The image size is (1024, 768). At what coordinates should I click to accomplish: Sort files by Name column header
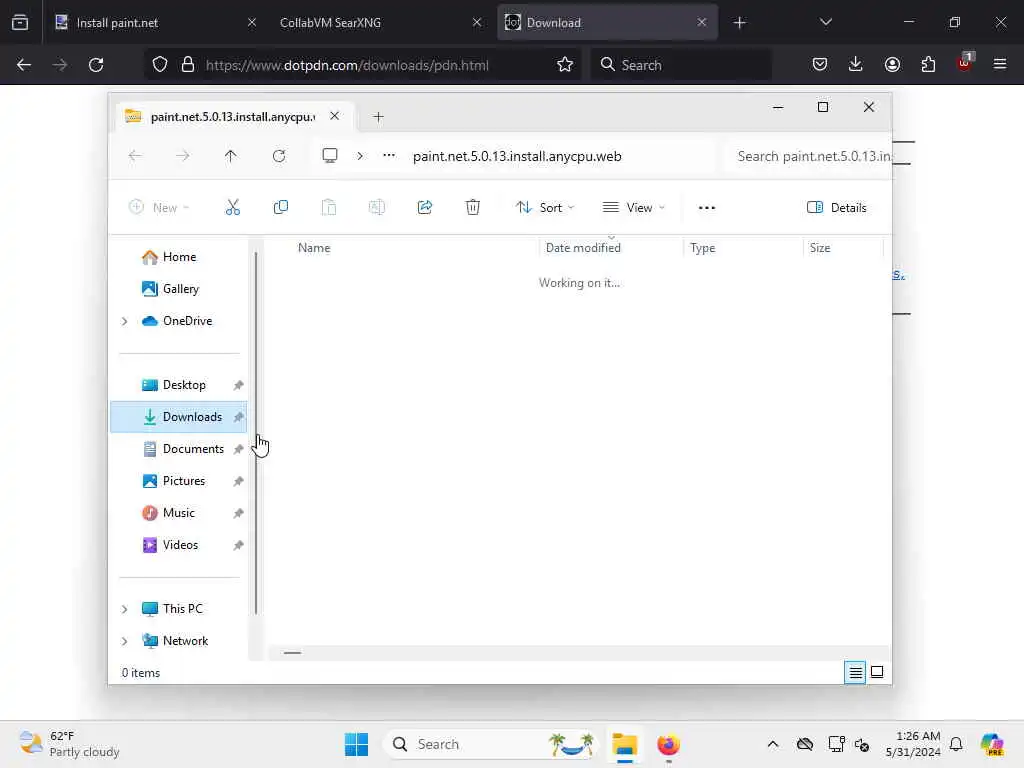click(x=314, y=248)
